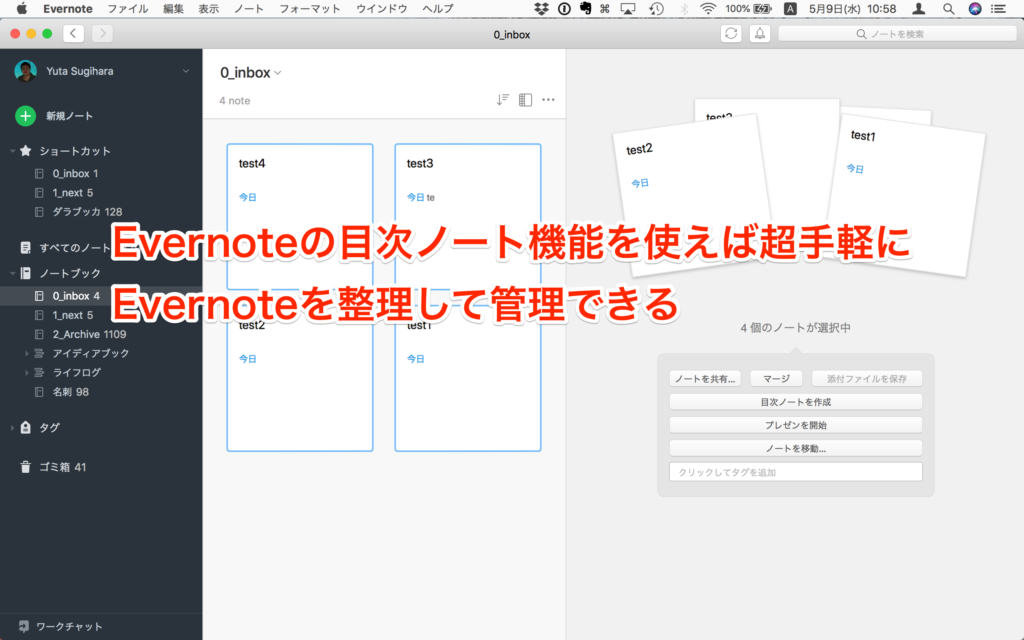Click the ノートを検索 search field
This screenshot has height=640, width=1024.
pyautogui.click(x=897, y=34)
